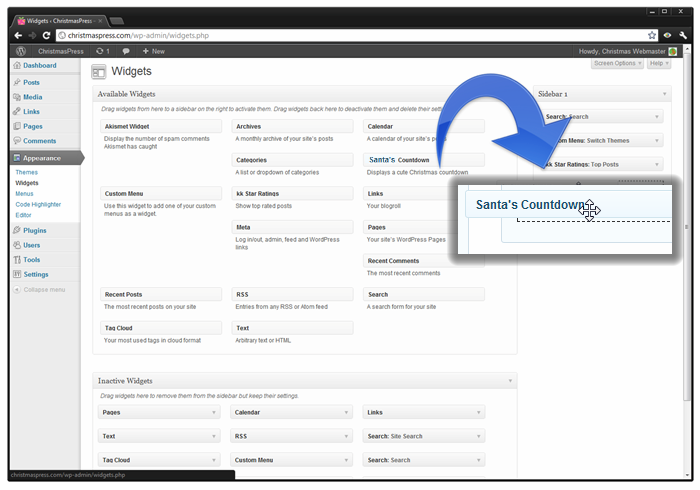Click the Appearance icon in sidebar
700x490 pixels.
(x=17, y=158)
